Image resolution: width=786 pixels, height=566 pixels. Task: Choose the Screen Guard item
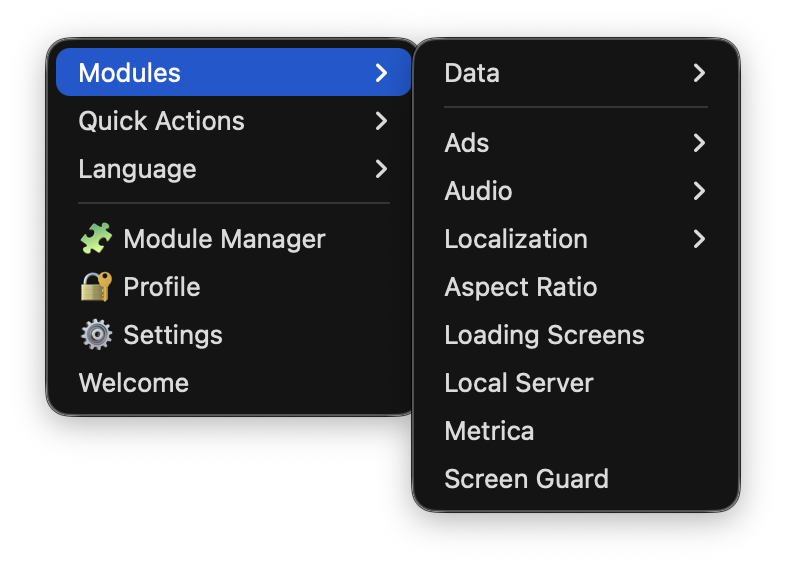(x=526, y=479)
